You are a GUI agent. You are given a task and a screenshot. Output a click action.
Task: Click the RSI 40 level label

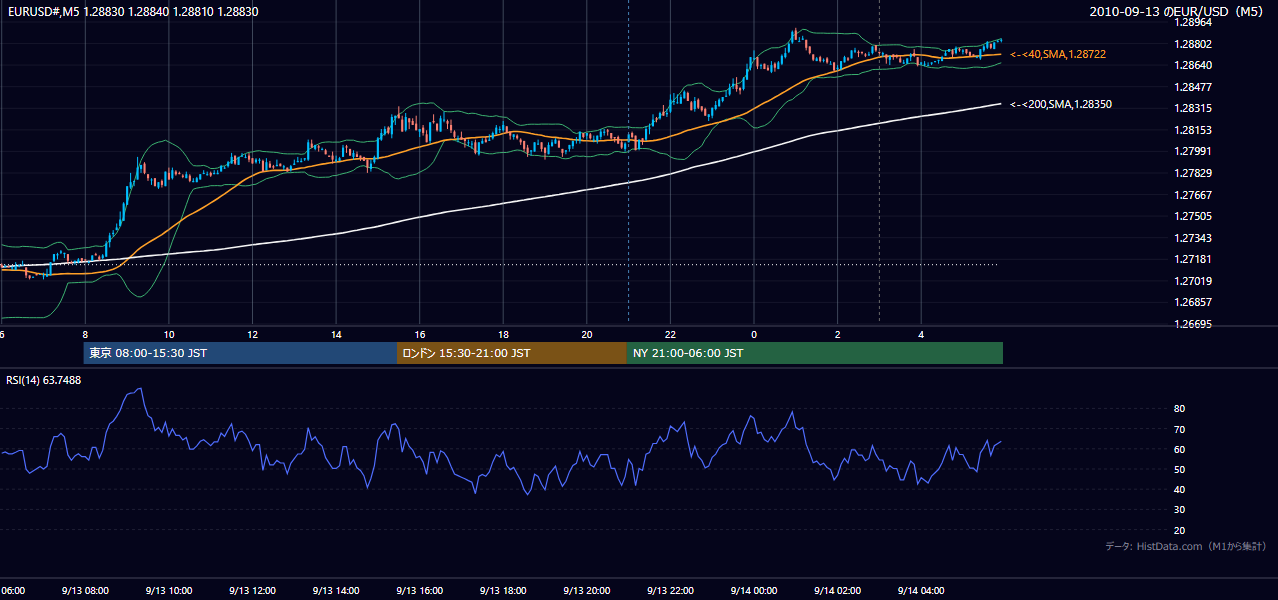(x=1180, y=489)
